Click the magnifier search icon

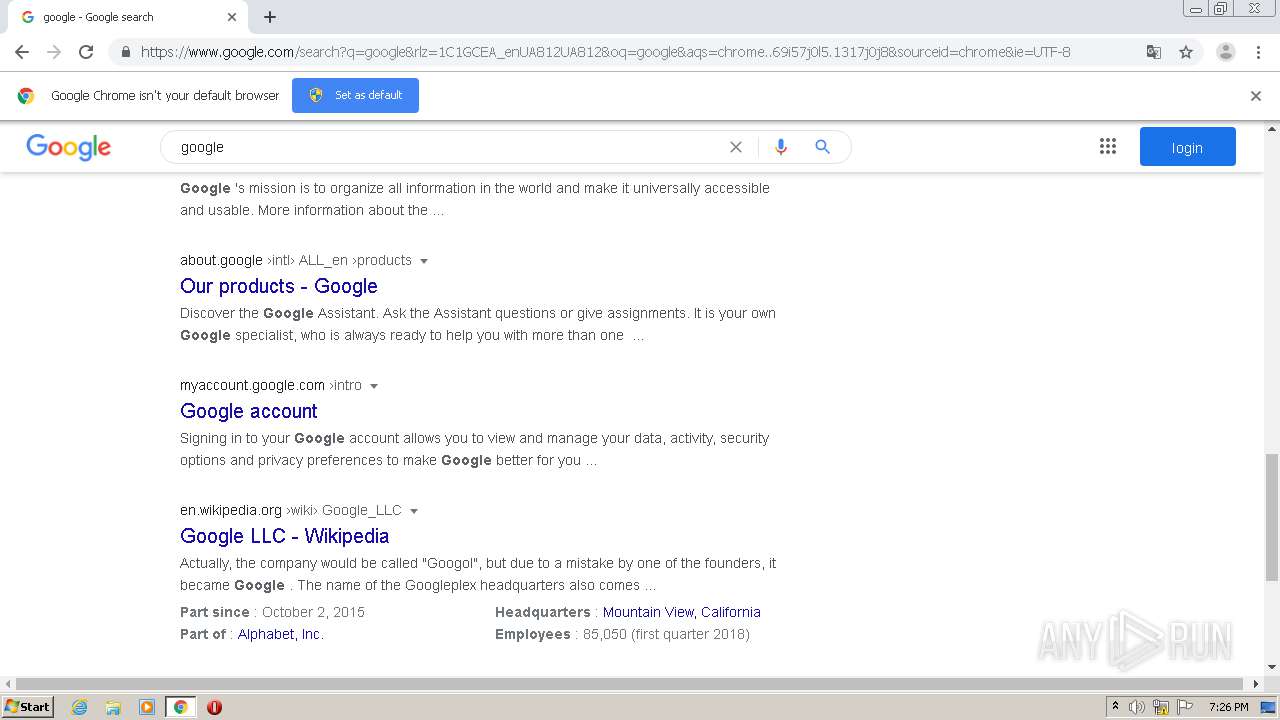click(823, 147)
